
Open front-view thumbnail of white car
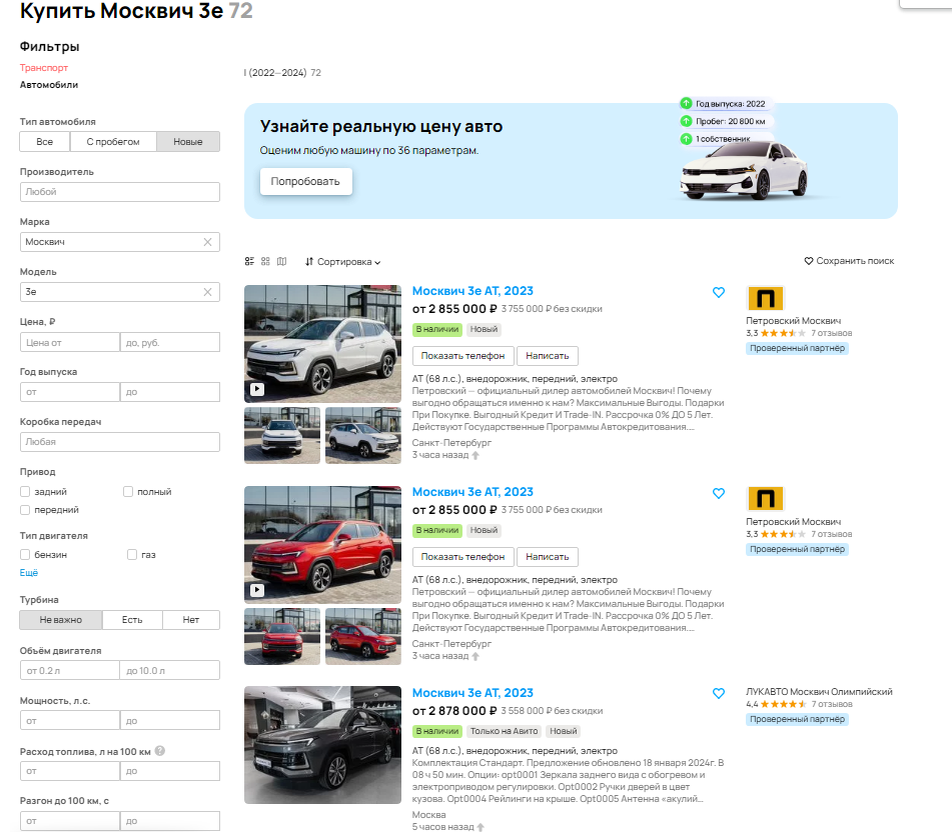[x=282, y=435]
